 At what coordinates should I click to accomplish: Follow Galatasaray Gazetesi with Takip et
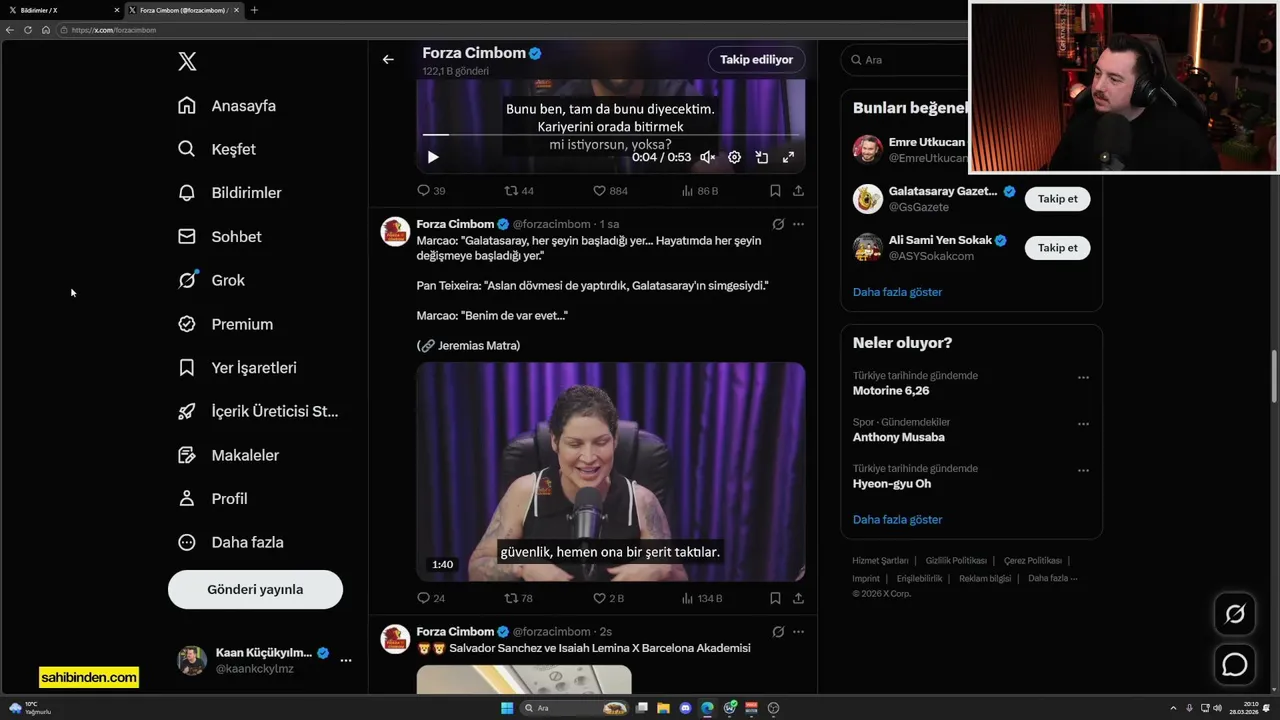(1057, 199)
